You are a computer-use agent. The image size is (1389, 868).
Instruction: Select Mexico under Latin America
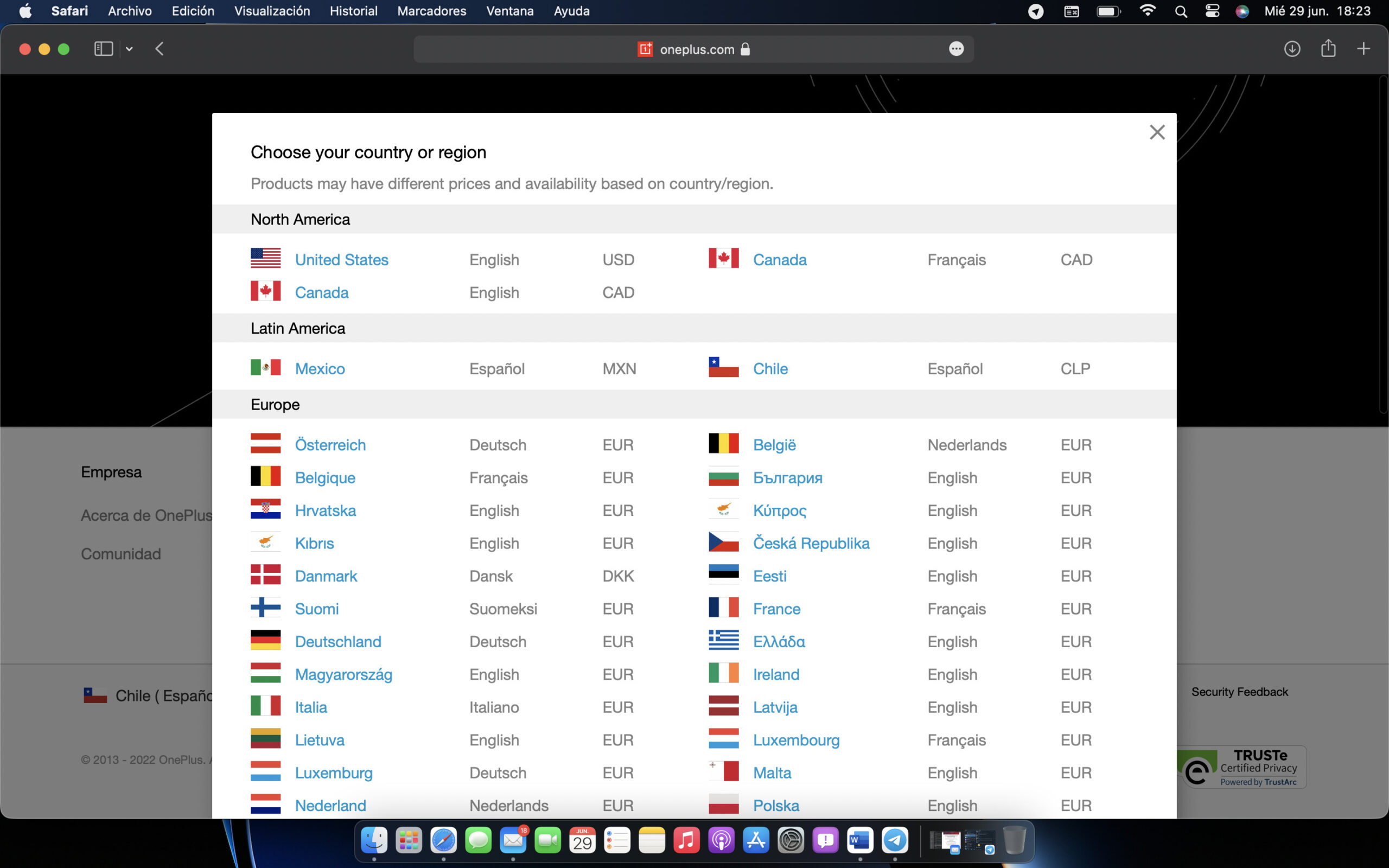320,368
